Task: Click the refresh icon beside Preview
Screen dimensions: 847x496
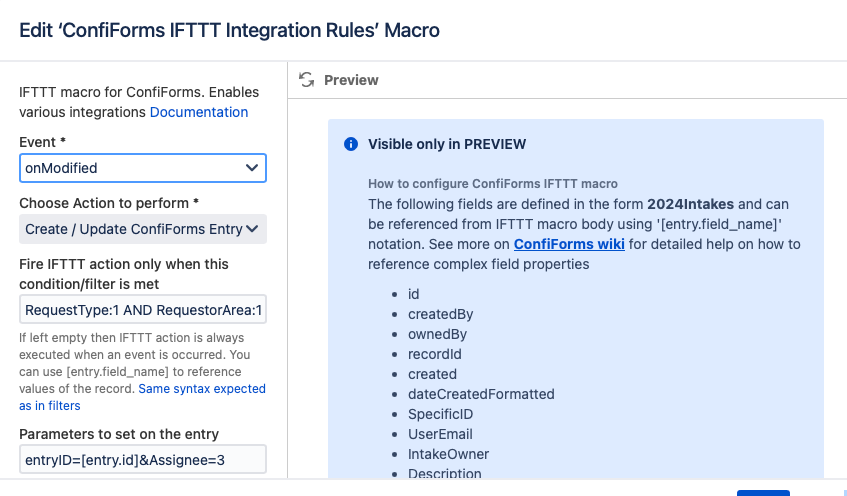Action: [x=307, y=80]
